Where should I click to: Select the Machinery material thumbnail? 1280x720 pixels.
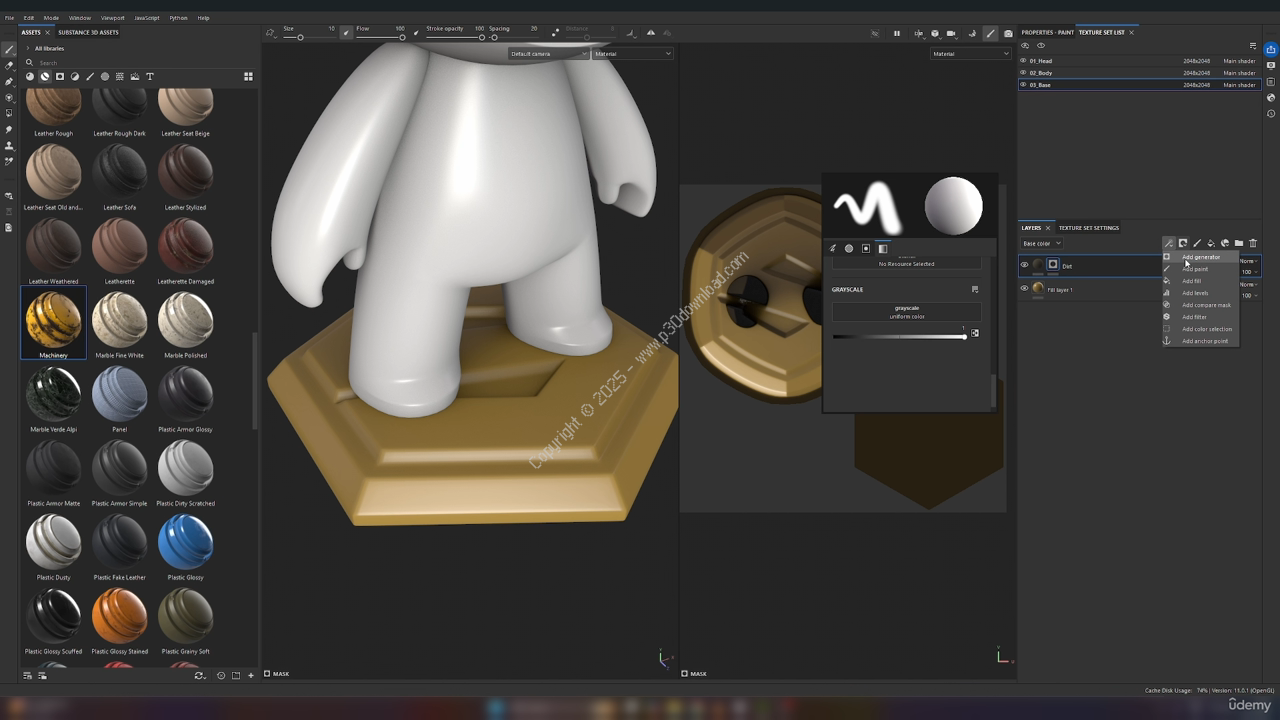pyautogui.click(x=53, y=320)
